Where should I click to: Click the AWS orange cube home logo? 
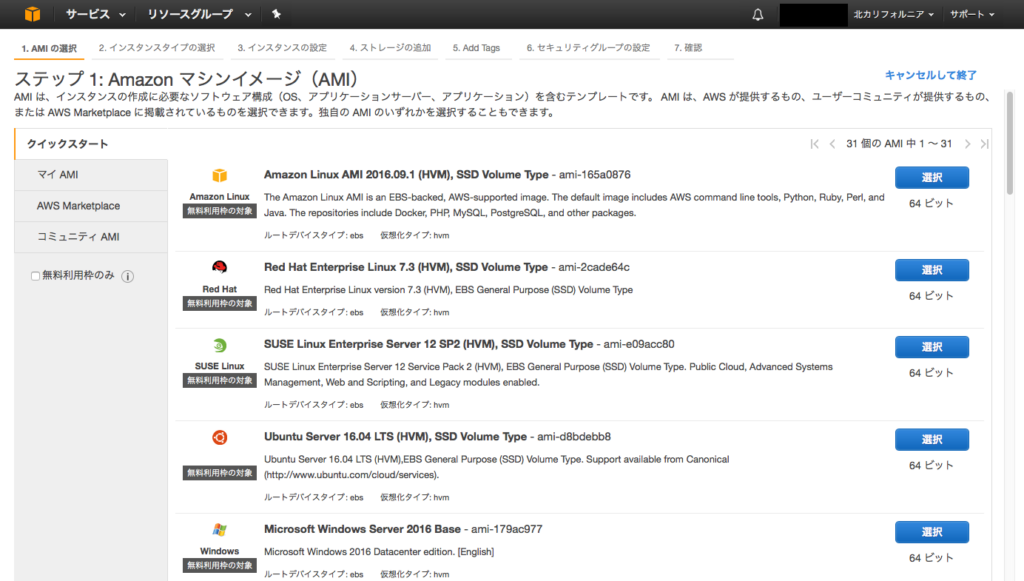[32, 14]
